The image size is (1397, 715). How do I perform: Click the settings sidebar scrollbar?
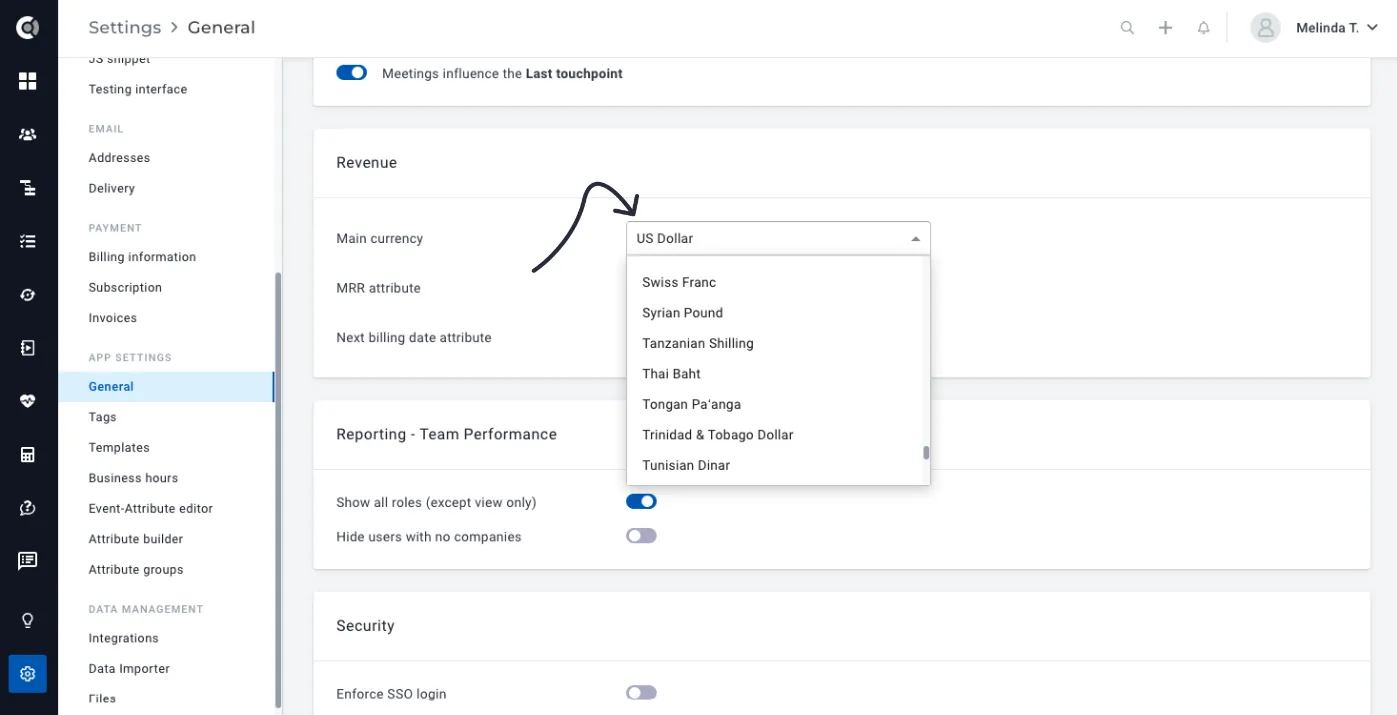click(278, 490)
